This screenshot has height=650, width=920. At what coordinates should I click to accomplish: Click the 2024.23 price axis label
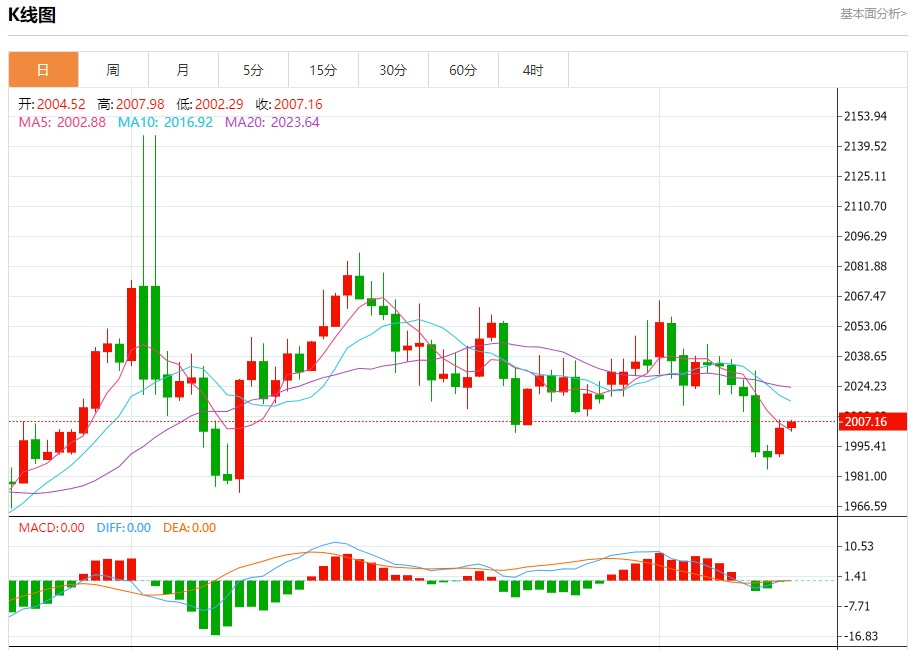(865, 386)
